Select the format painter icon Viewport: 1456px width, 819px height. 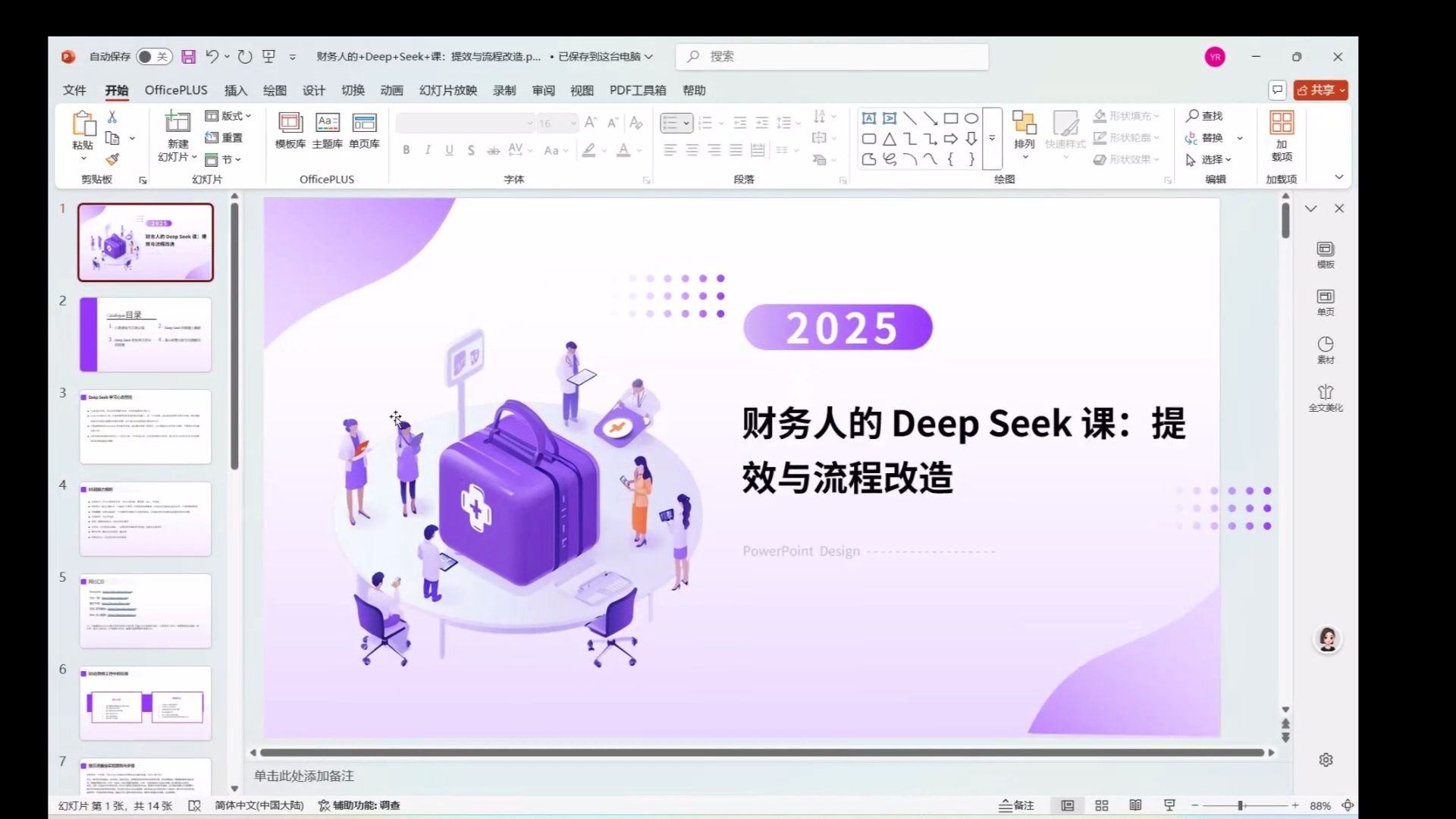113,158
